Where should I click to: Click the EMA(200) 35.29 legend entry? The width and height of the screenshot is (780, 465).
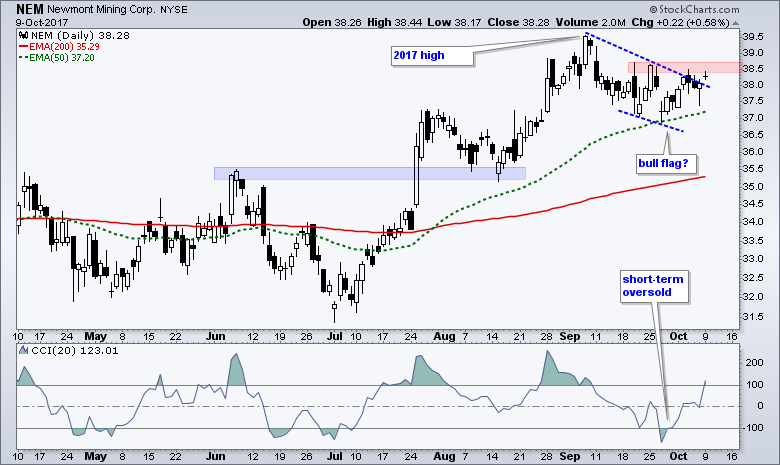pos(59,46)
